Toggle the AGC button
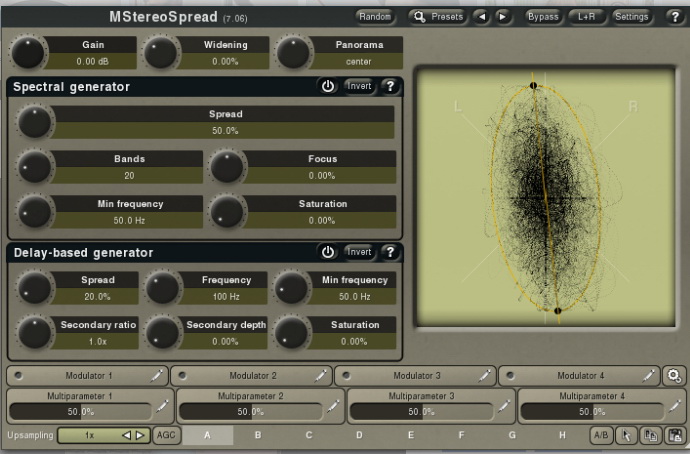The image size is (690, 454). pos(166,435)
